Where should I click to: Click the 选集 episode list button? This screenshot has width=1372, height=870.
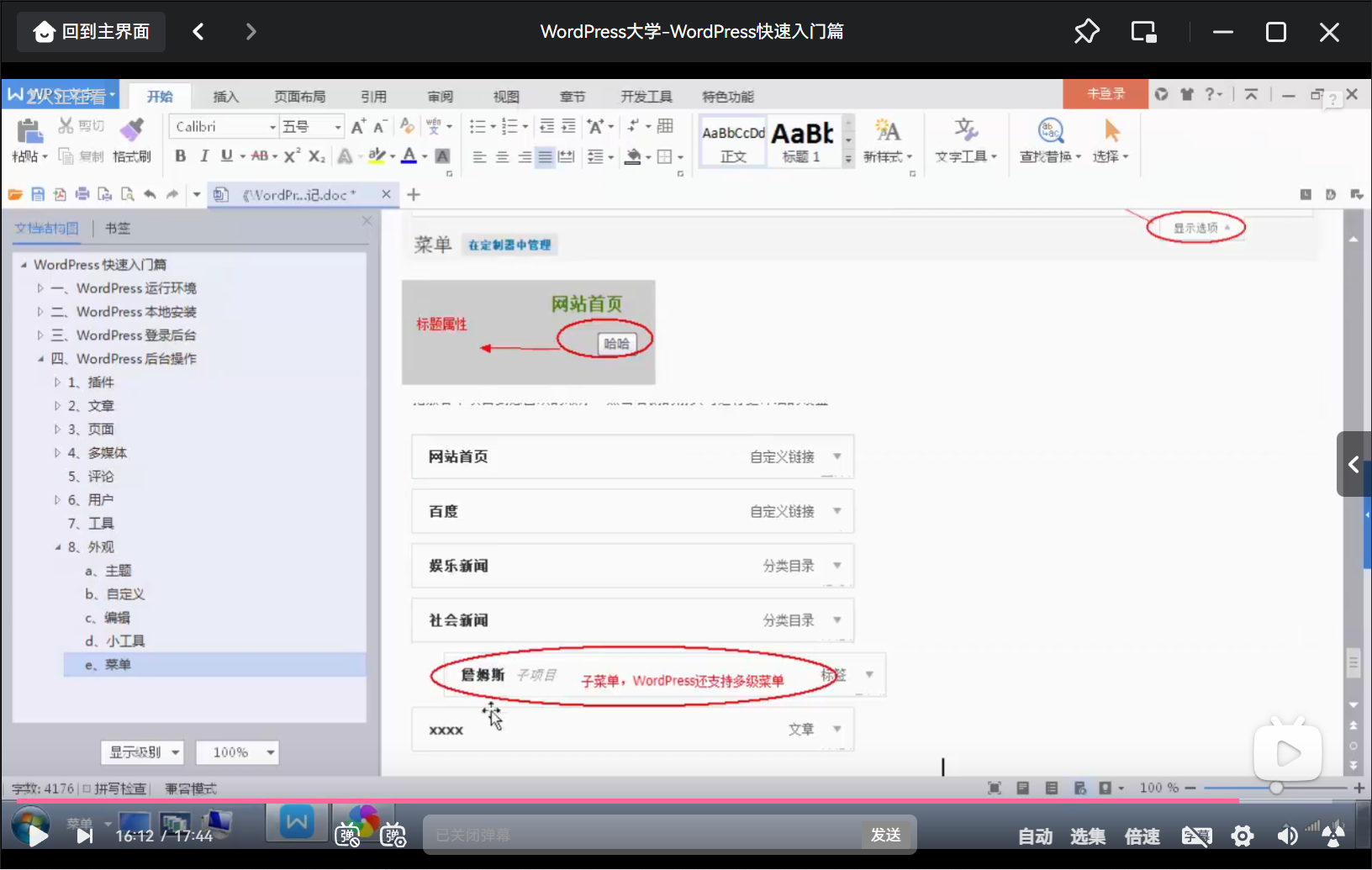pyautogui.click(x=1088, y=836)
